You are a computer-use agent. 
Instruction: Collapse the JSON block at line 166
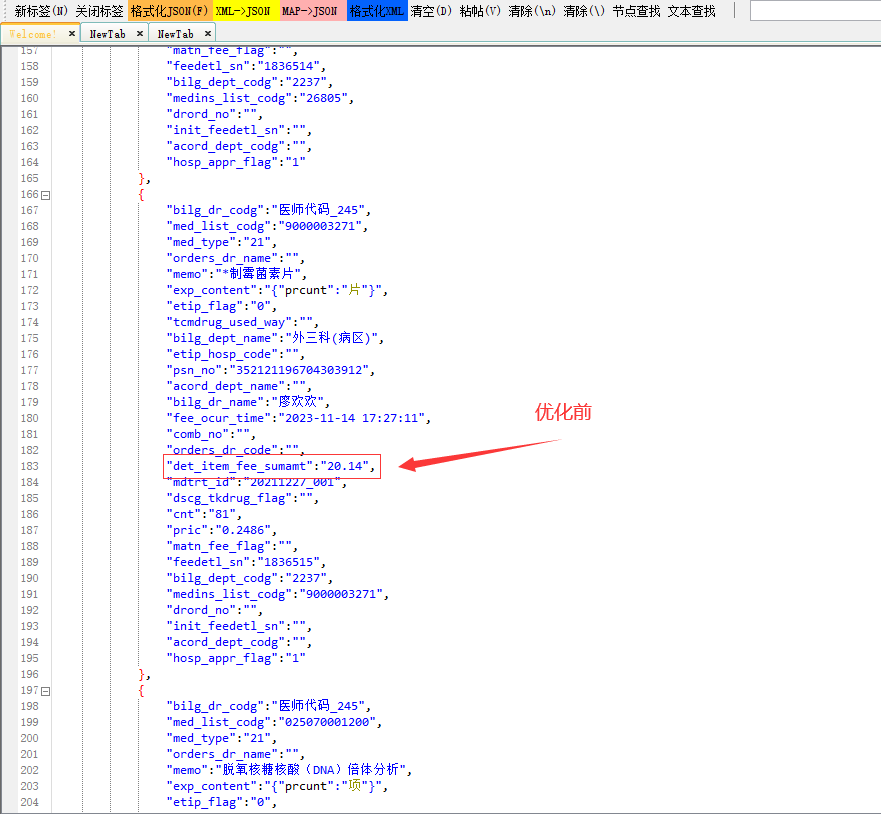[x=46, y=195]
